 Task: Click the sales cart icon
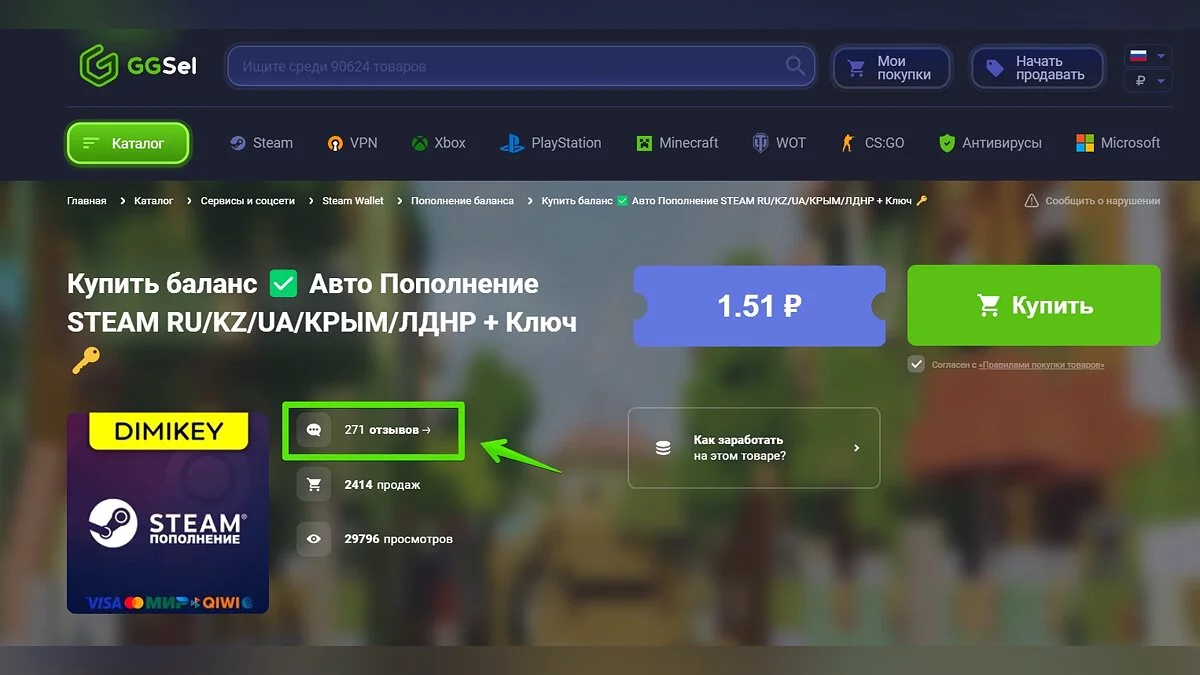click(x=314, y=484)
